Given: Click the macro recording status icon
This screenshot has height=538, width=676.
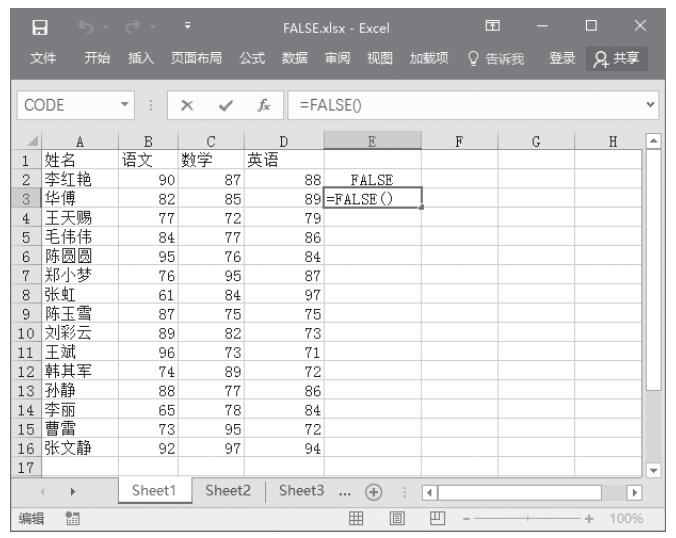Looking at the screenshot, I should (71, 519).
